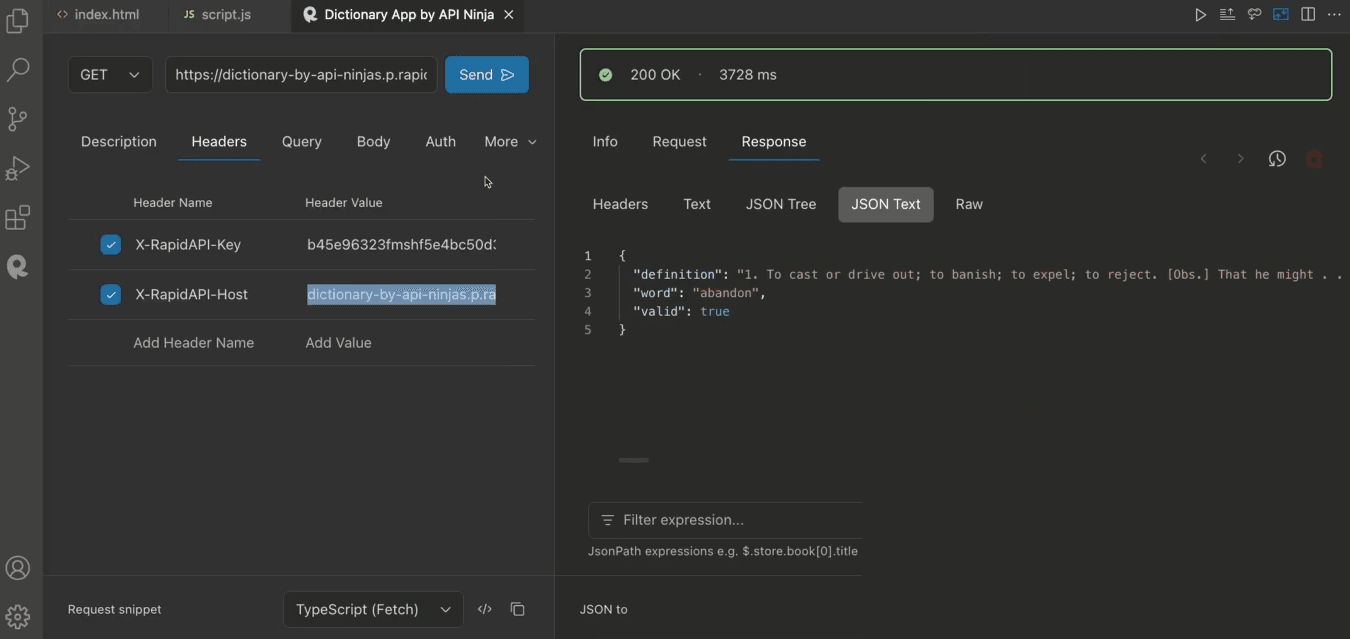Go to previous response arrow
Viewport: 1350px width, 639px height.
tap(1204, 159)
